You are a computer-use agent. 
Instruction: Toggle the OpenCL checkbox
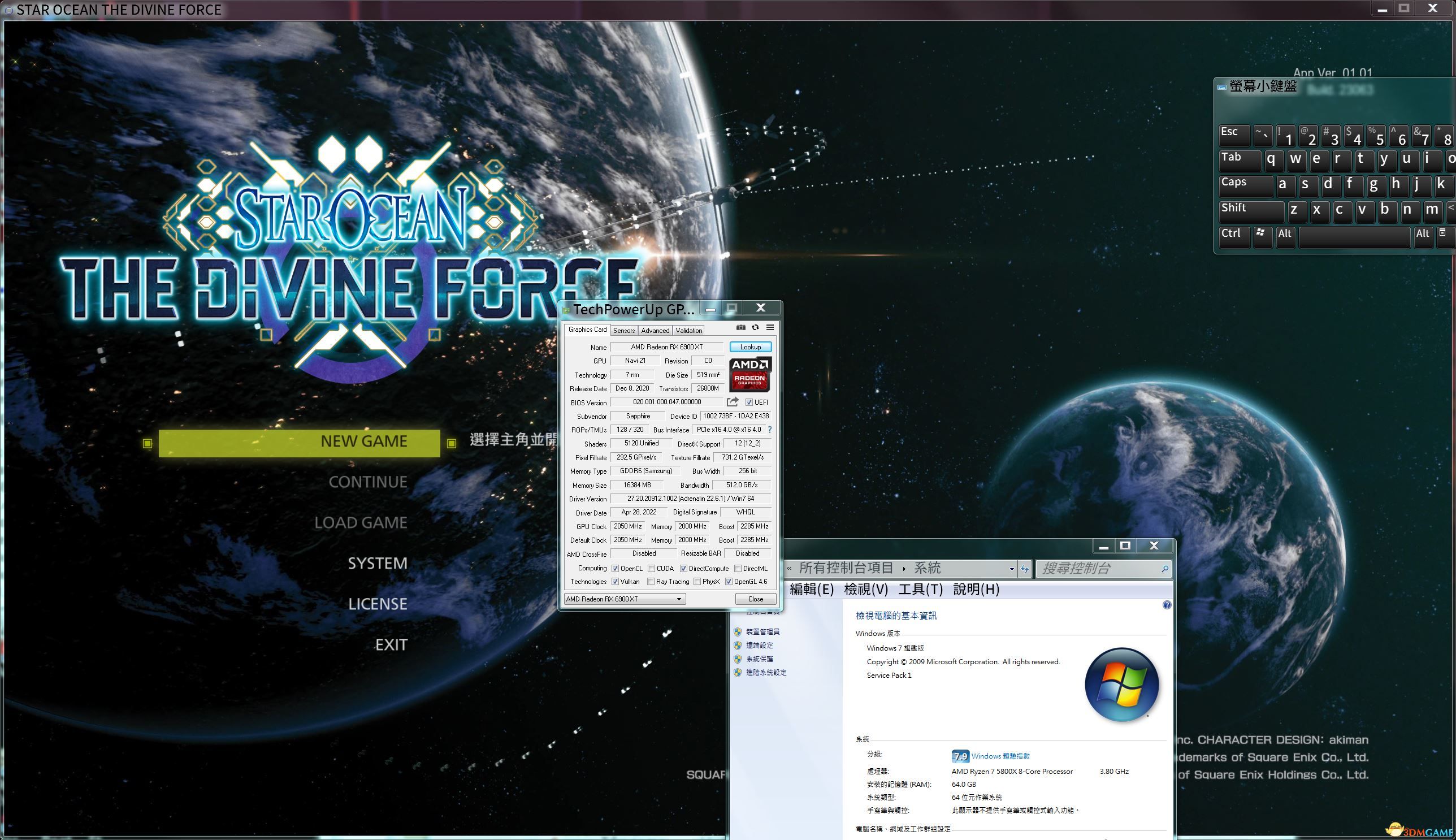[x=615, y=569]
